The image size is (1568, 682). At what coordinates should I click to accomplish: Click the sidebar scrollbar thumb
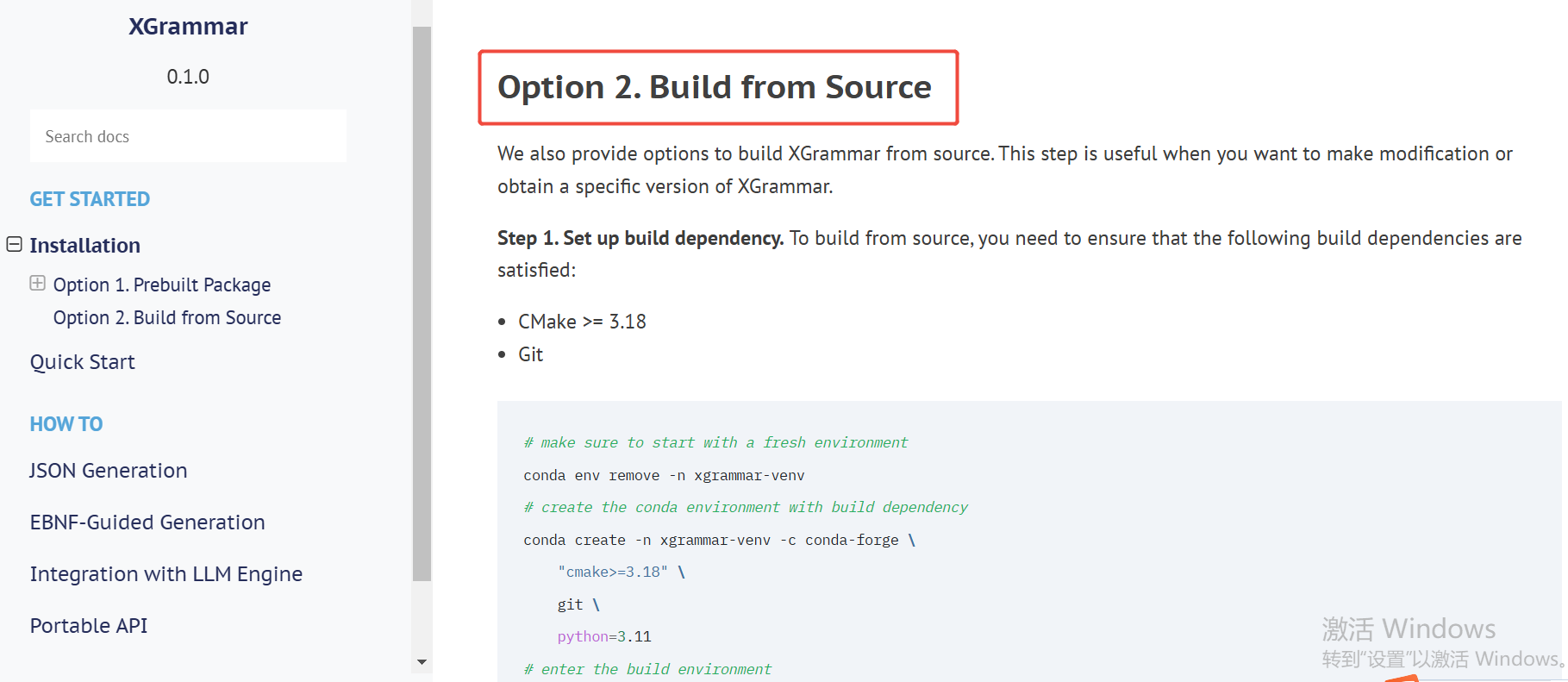pos(422,303)
